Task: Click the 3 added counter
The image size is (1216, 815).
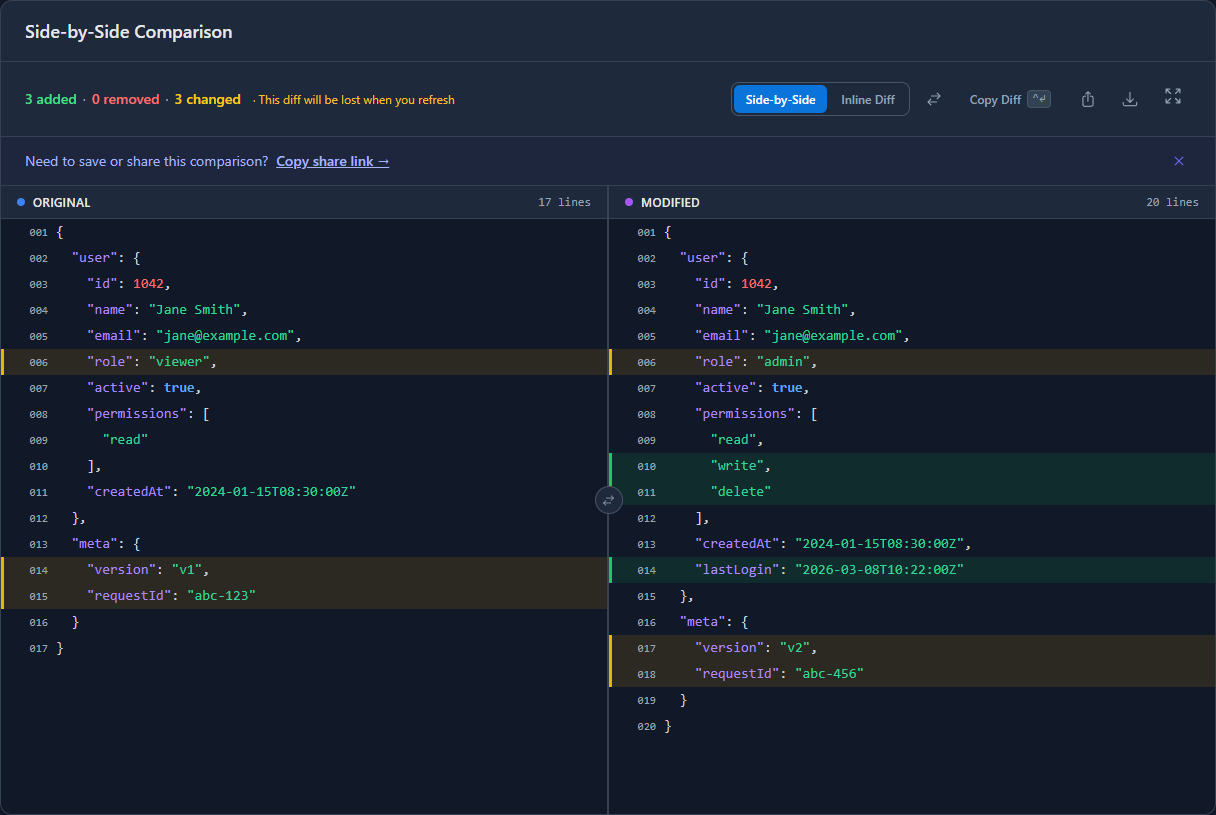Action: (x=51, y=99)
